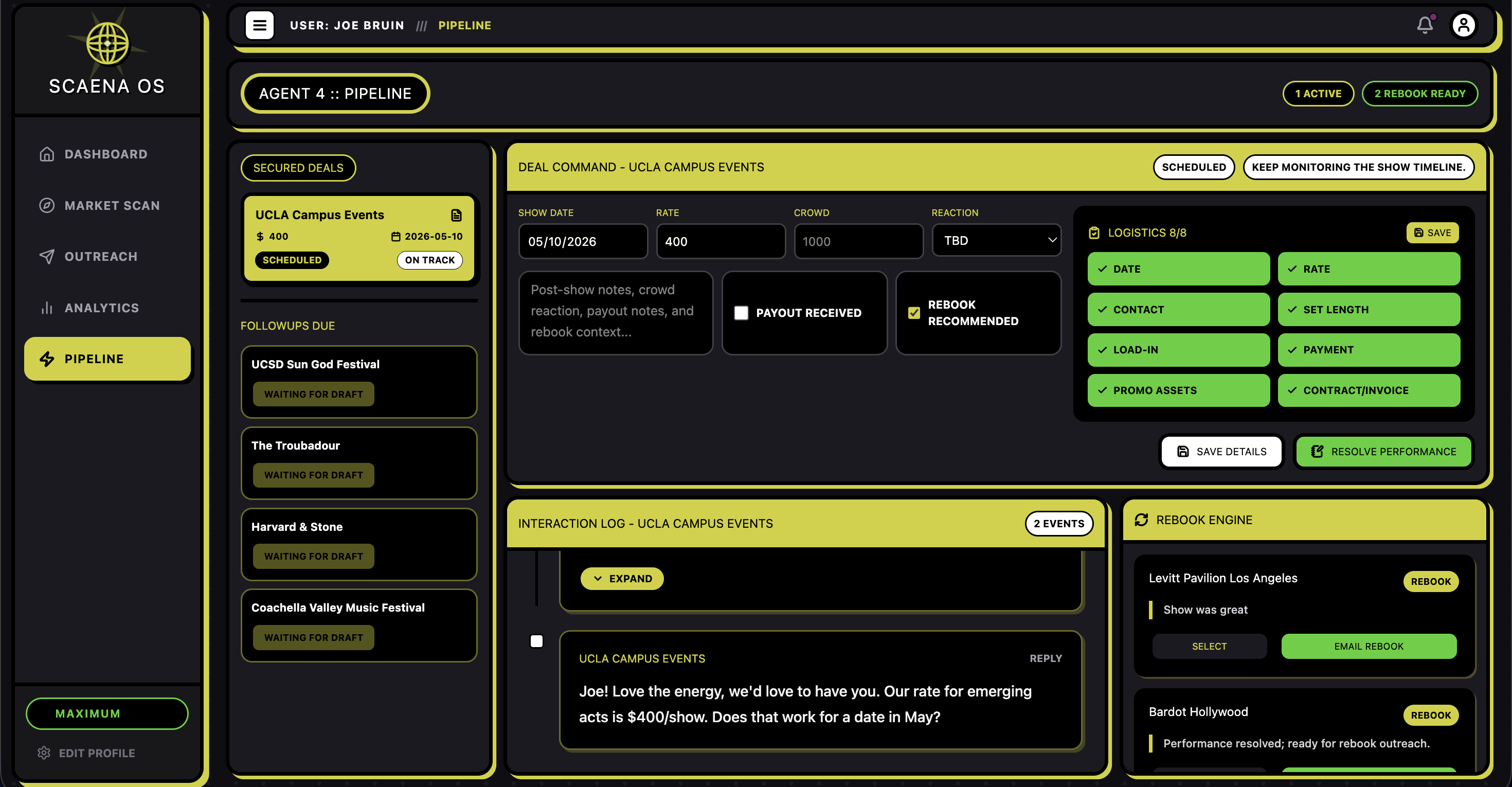Click the Logistics clipboard icon
This screenshot has width=1512, height=787.
pyautogui.click(x=1094, y=233)
